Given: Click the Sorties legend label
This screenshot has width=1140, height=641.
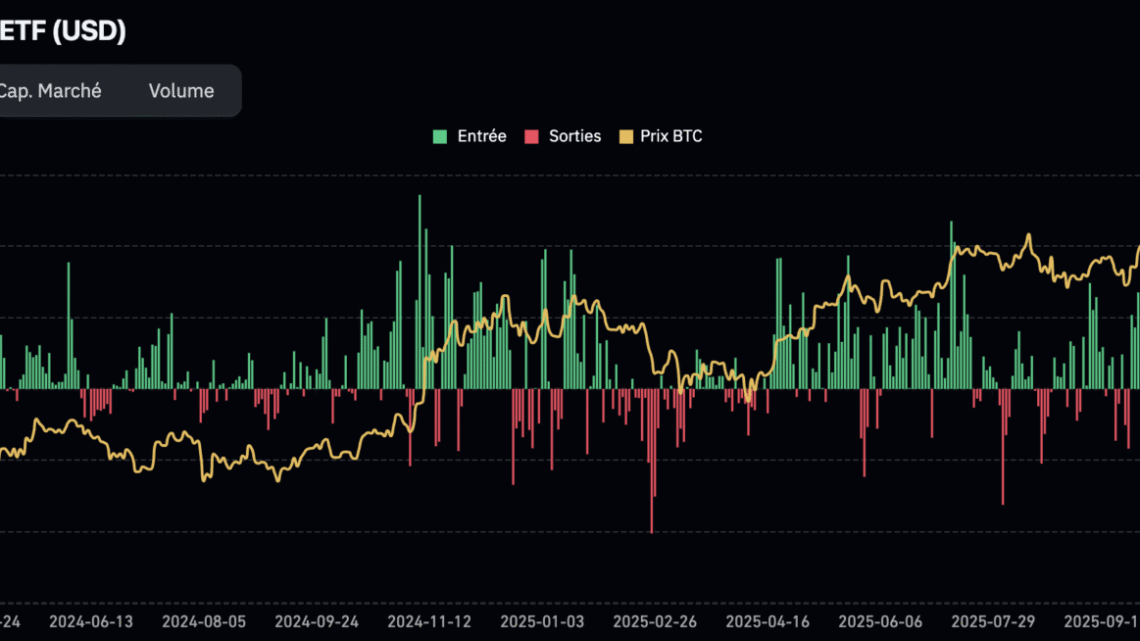Looking at the screenshot, I should [574, 136].
